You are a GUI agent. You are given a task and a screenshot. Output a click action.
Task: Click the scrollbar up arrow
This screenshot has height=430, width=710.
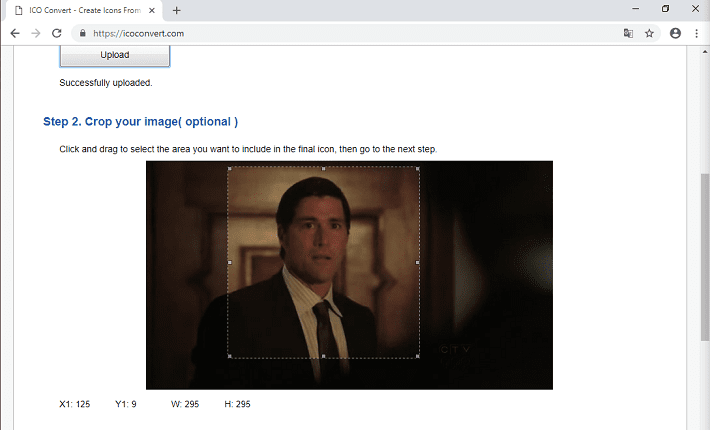click(x=705, y=52)
